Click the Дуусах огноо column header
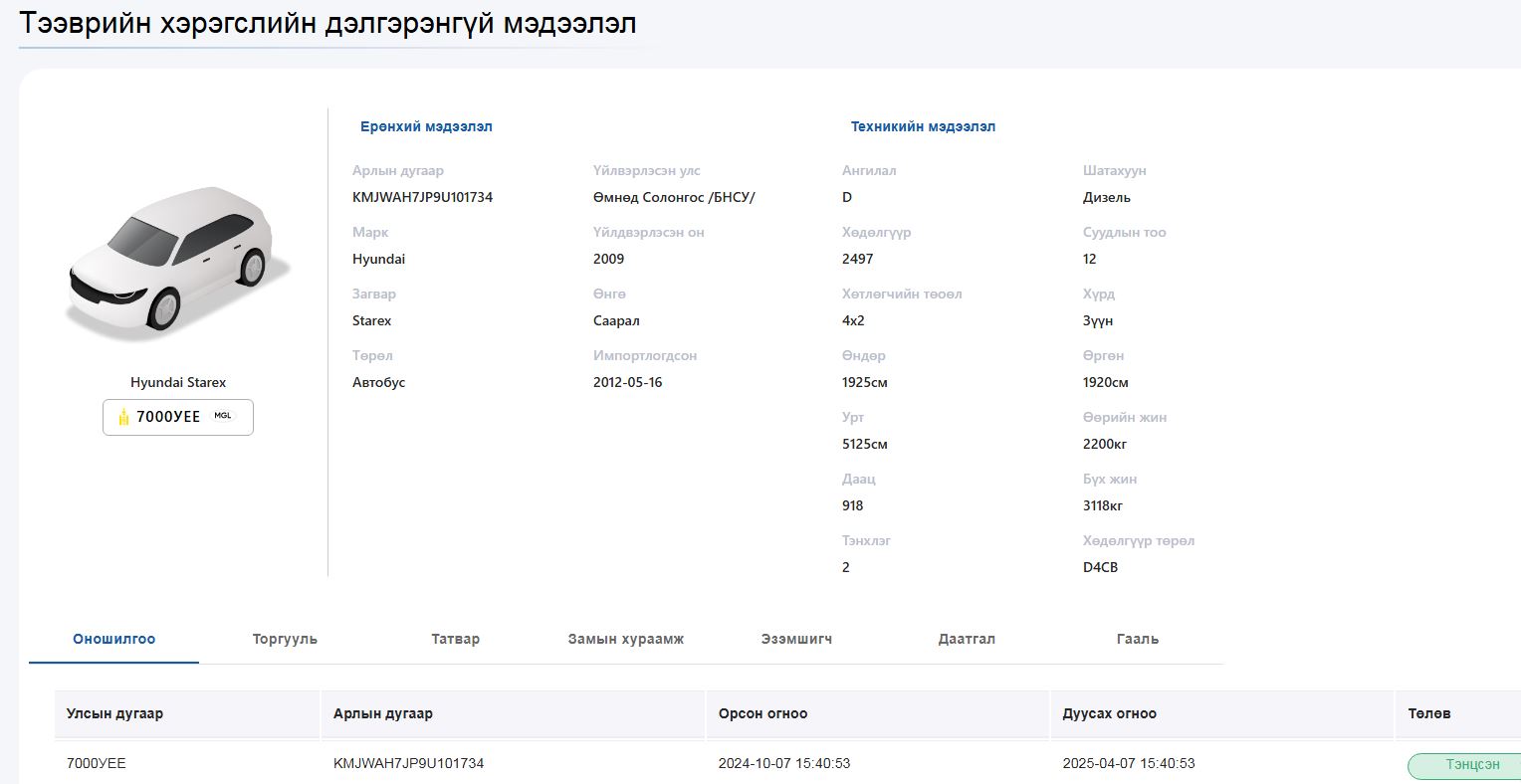1521x784 pixels. tap(1110, 713)
